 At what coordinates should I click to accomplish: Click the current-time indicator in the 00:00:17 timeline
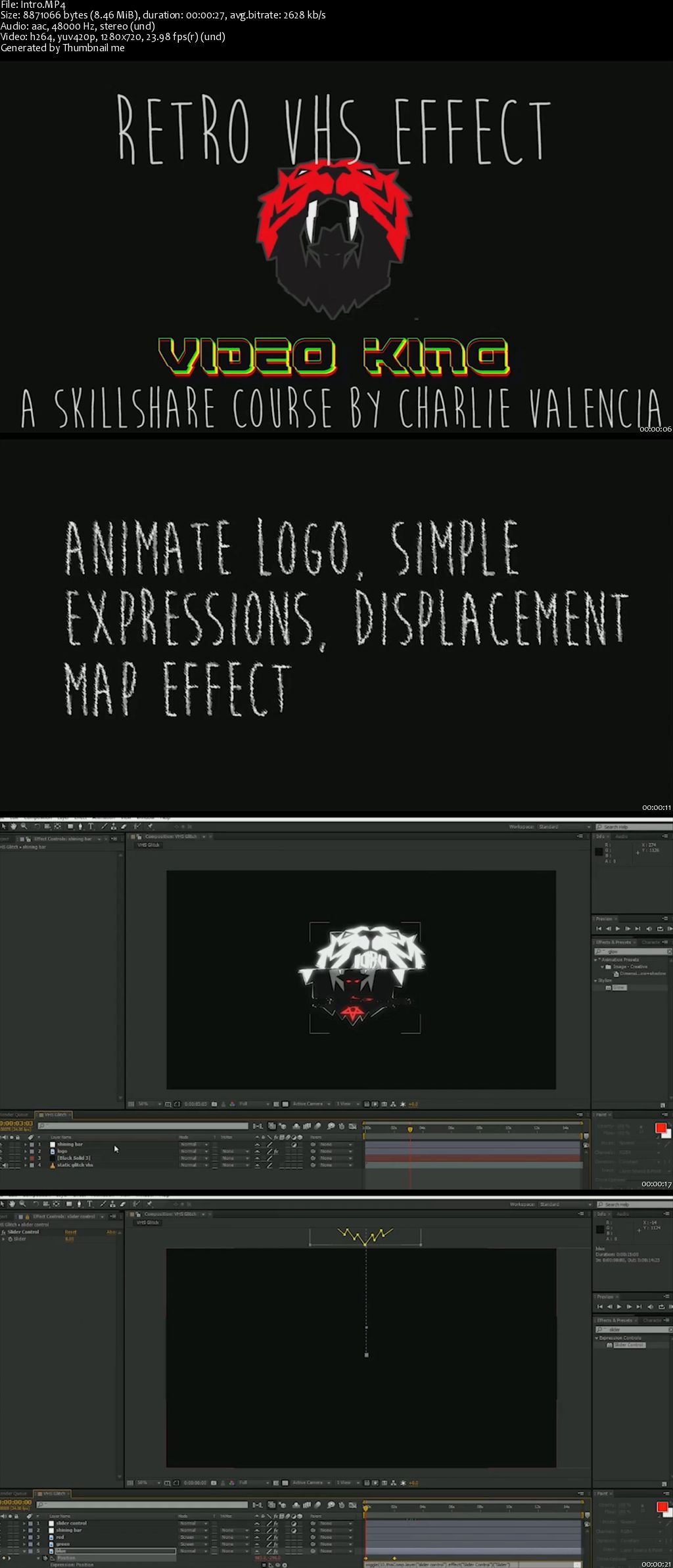click(410, 1129)
